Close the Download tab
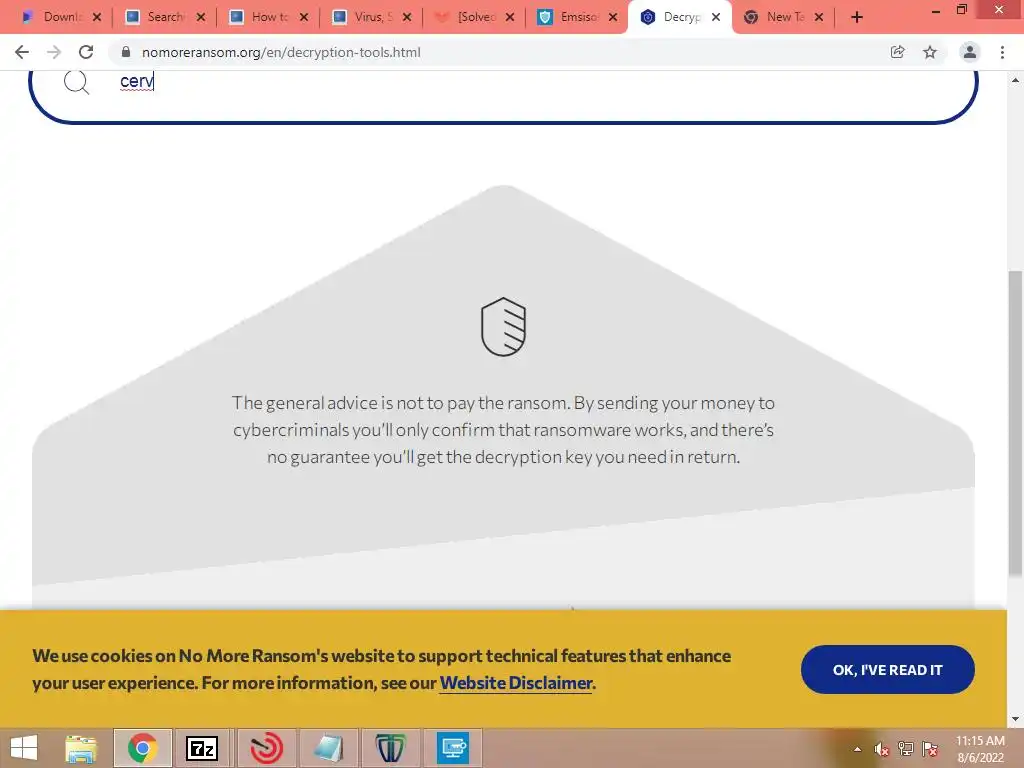1024x768 pixels. 97,17
